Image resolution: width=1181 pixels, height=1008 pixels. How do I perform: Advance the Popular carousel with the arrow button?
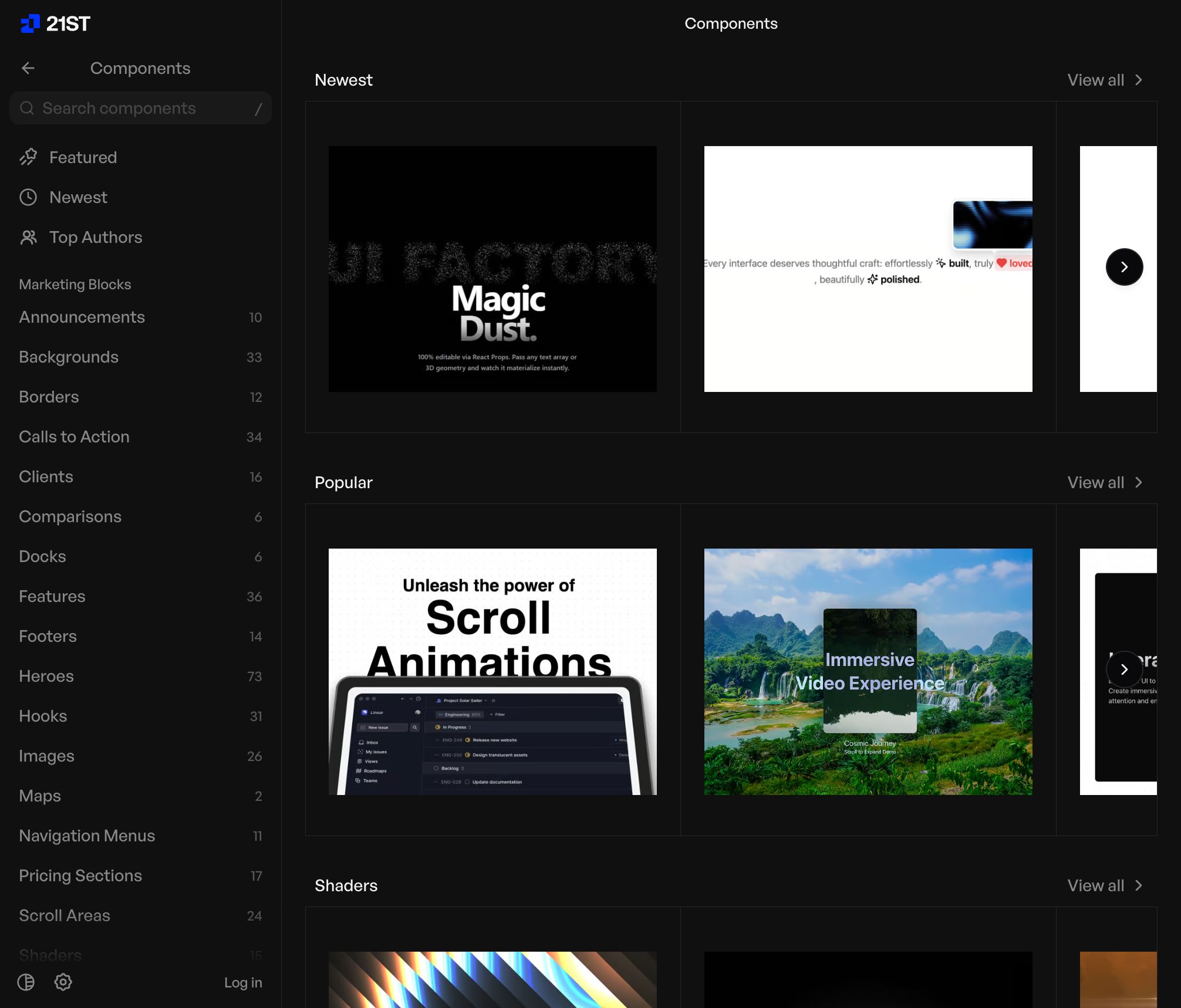click(1124, 669)
